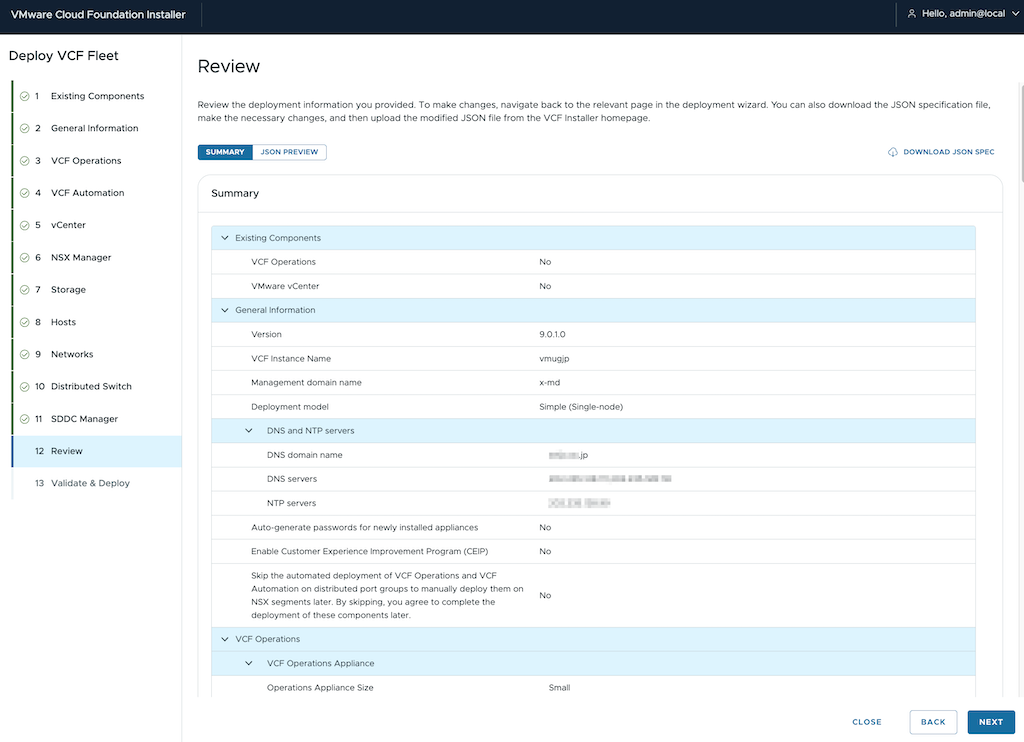Click the checkmark icon for VCF Operations step

[25, 161]
